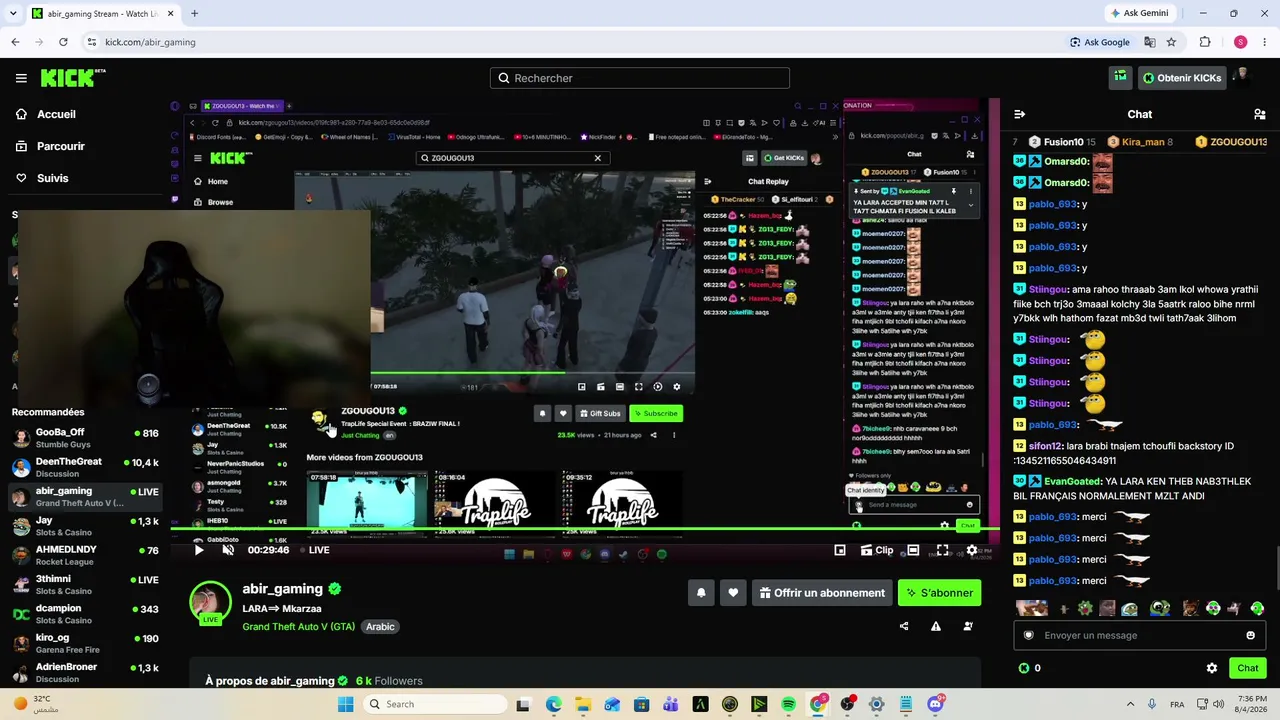This screenshot has width=1280, height=720.
Task: Click the green Chat send button
Action: click(x=1248, y=668)
